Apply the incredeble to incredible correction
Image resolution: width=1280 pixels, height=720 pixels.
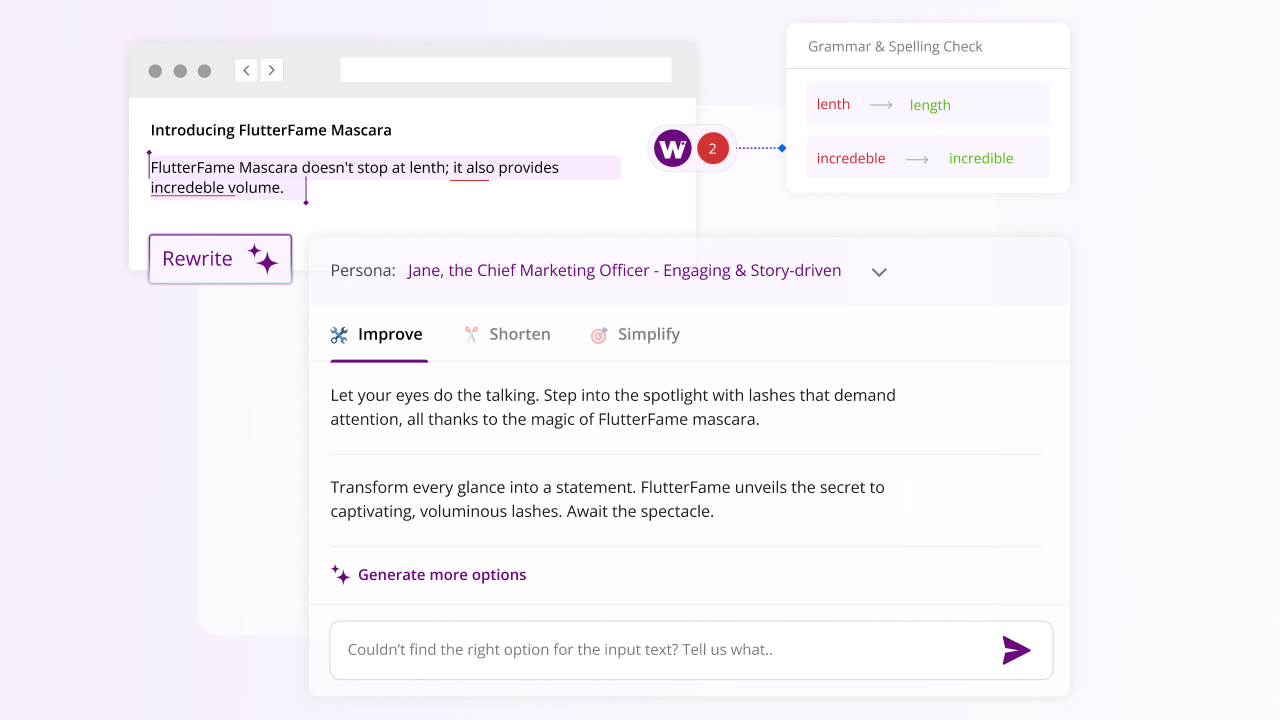pyautogui.click(x=928, y=158)
